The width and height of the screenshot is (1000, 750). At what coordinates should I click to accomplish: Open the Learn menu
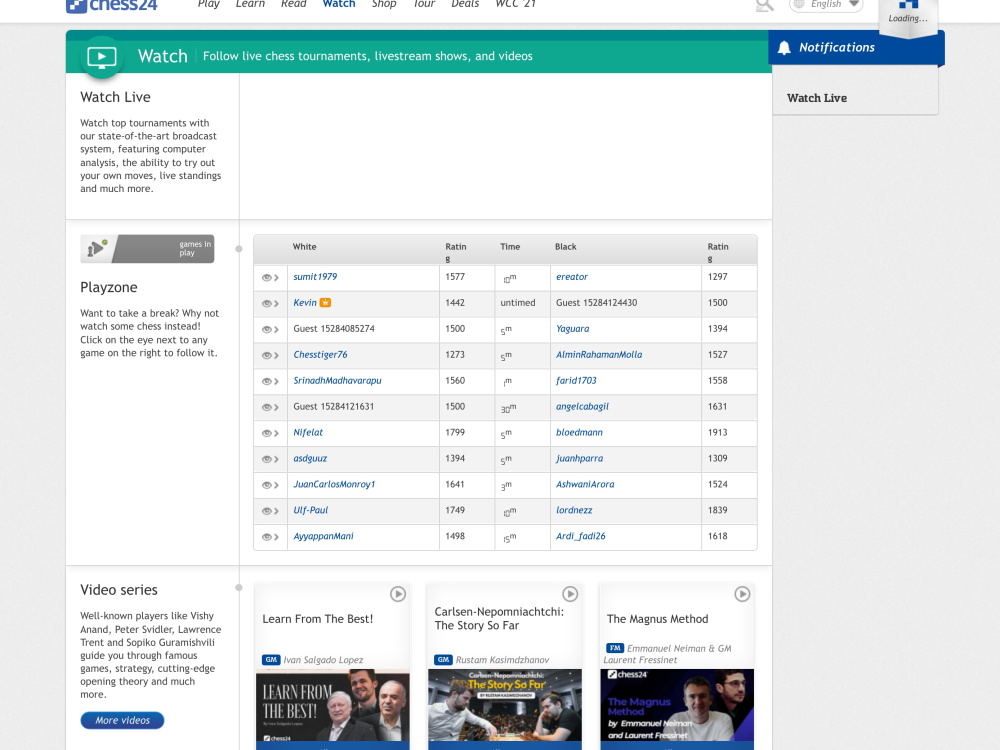250,4
